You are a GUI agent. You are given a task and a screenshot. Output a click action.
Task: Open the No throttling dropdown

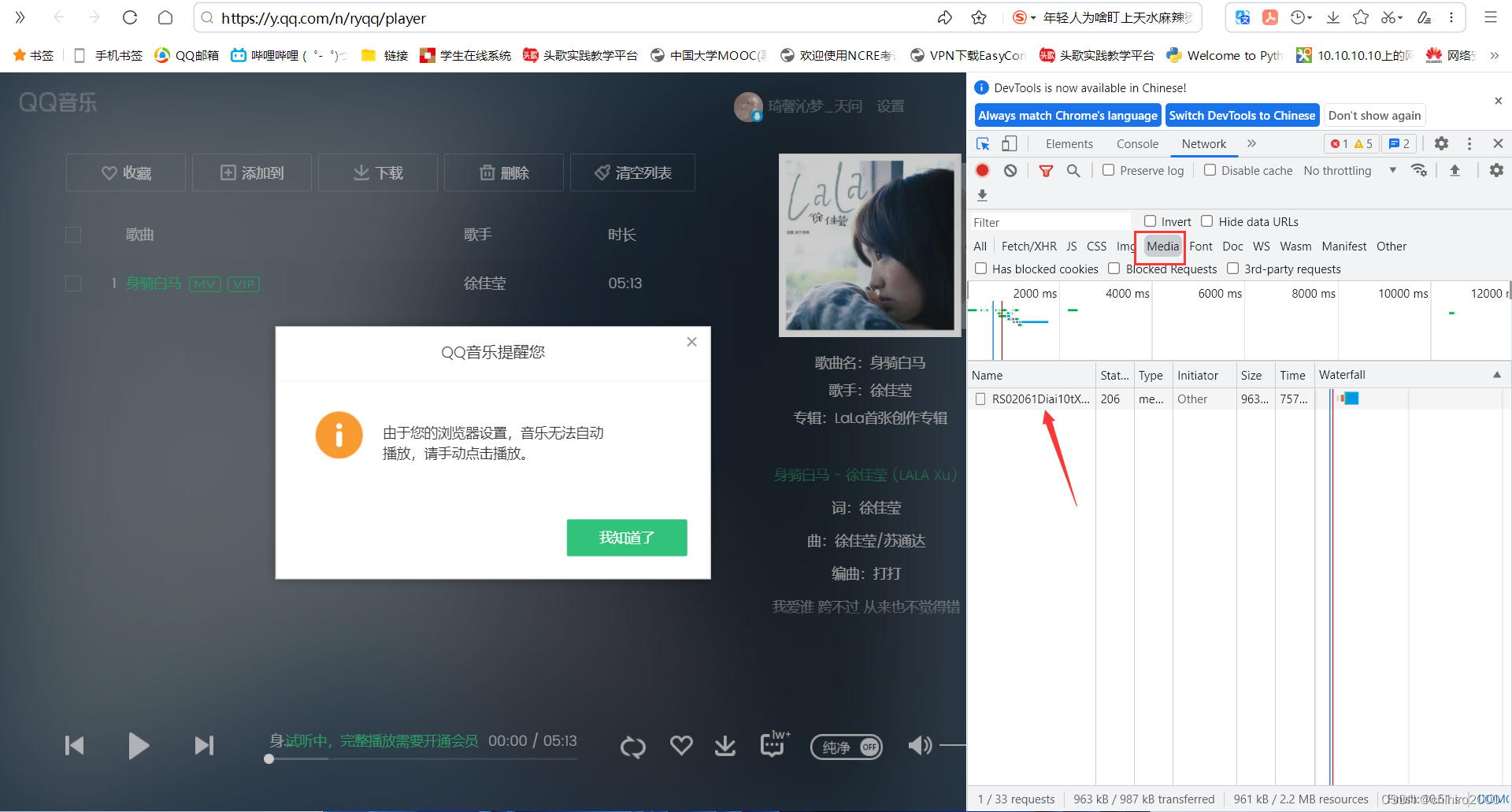[1350, 170]
